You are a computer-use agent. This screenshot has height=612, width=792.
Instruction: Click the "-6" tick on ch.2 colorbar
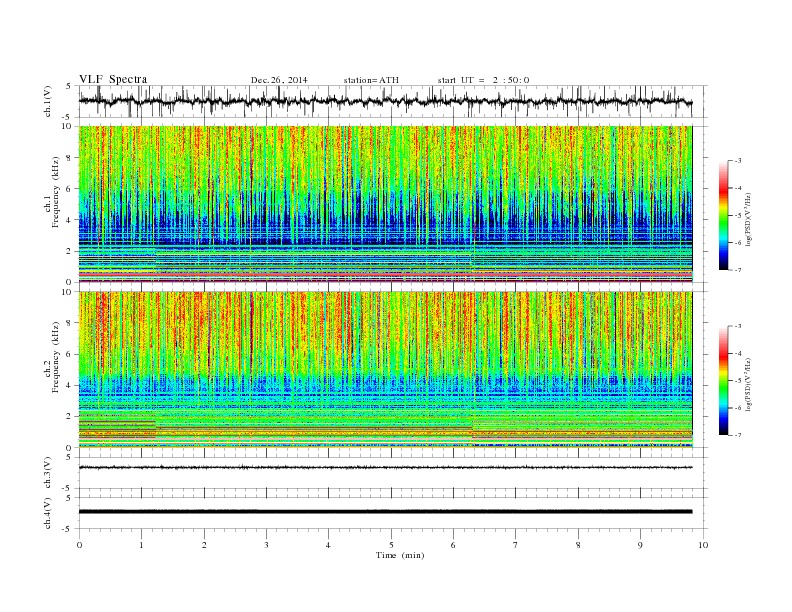[x=738, y=408]
